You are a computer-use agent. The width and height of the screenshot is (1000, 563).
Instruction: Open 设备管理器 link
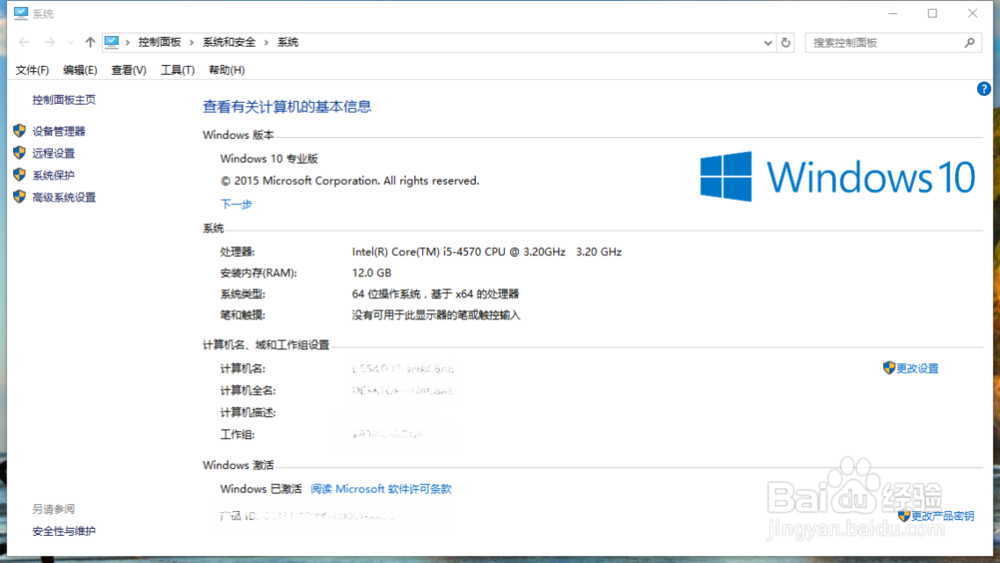click(59, 131)
